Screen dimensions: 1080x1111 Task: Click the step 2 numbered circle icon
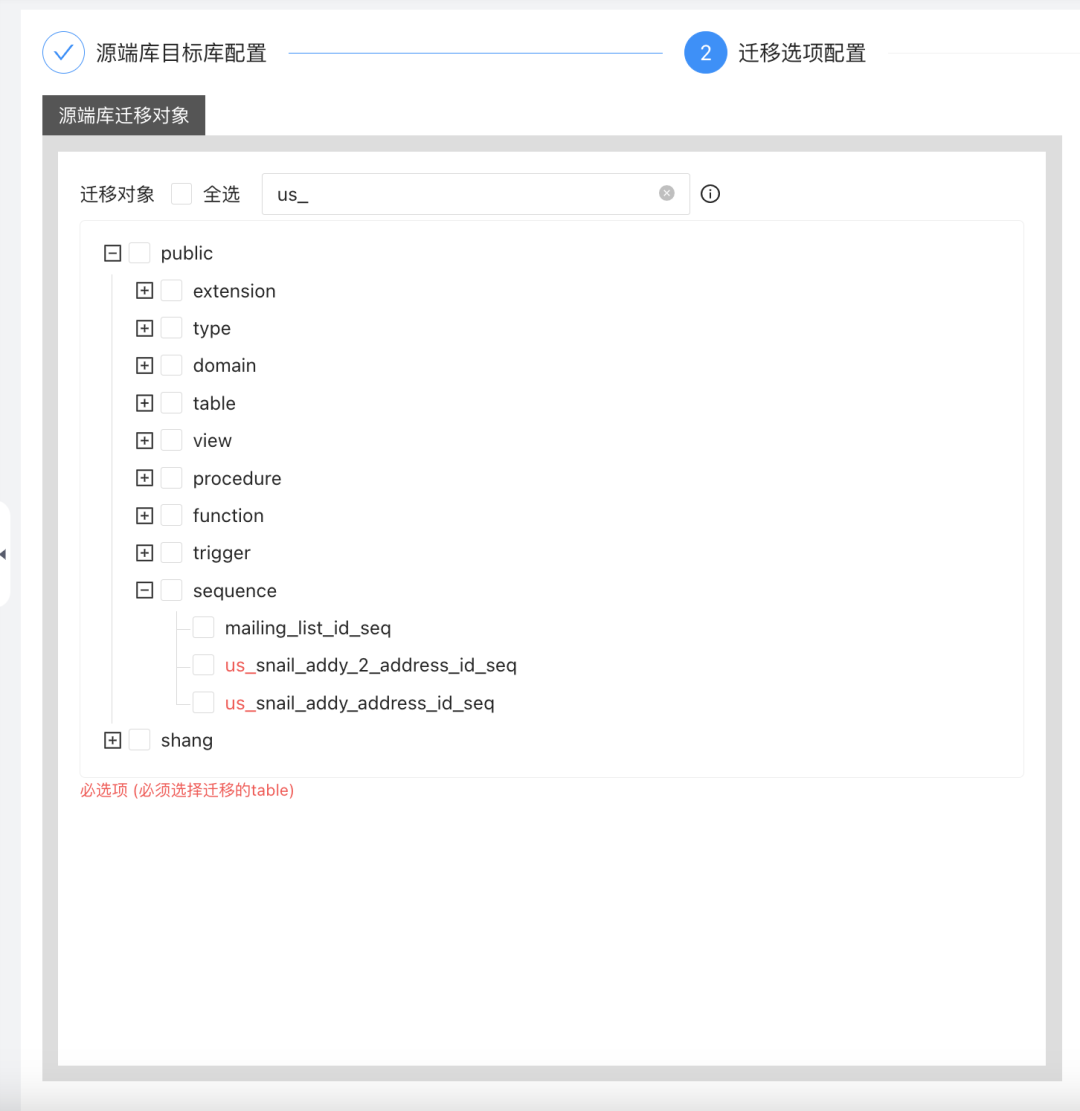click(x=705, y=52)
